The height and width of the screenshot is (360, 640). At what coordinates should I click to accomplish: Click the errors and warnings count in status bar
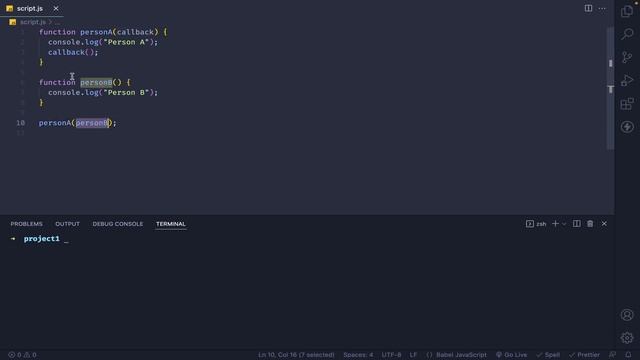(x=22, y=355)
